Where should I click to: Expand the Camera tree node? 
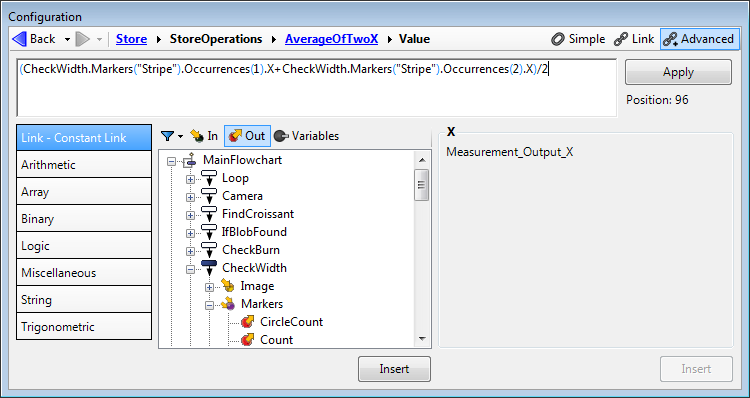pos(190,198)
